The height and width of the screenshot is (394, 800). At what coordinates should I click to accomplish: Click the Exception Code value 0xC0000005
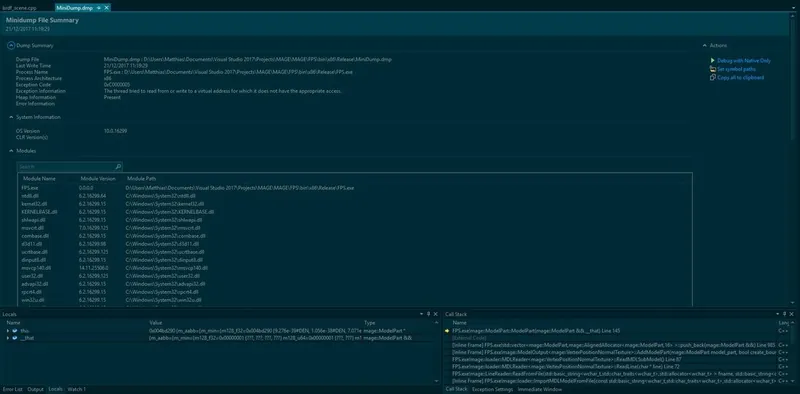point(117,85)
